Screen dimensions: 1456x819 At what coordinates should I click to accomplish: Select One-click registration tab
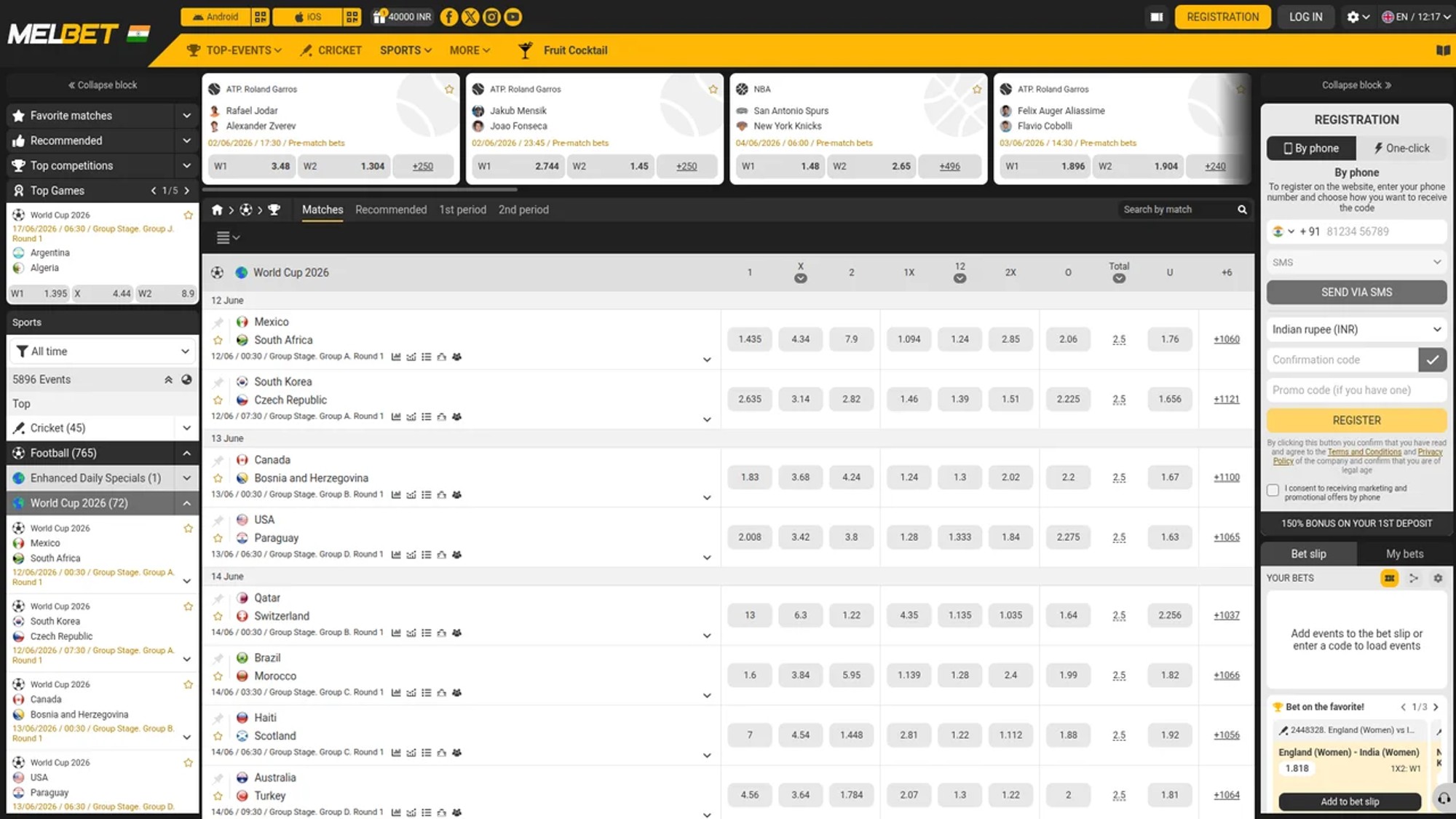coord(1401,148)
